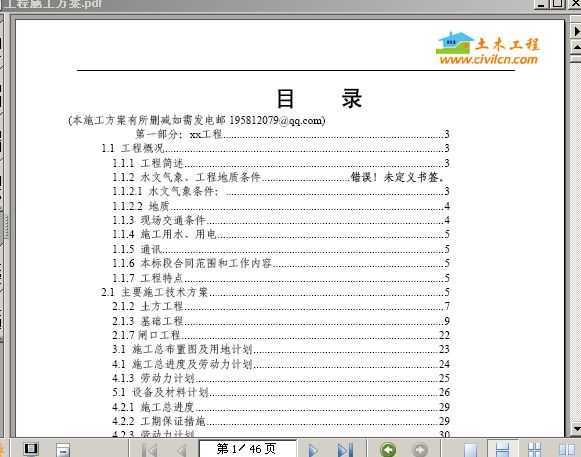Go to previous page arrow

(x=182, y=451)
